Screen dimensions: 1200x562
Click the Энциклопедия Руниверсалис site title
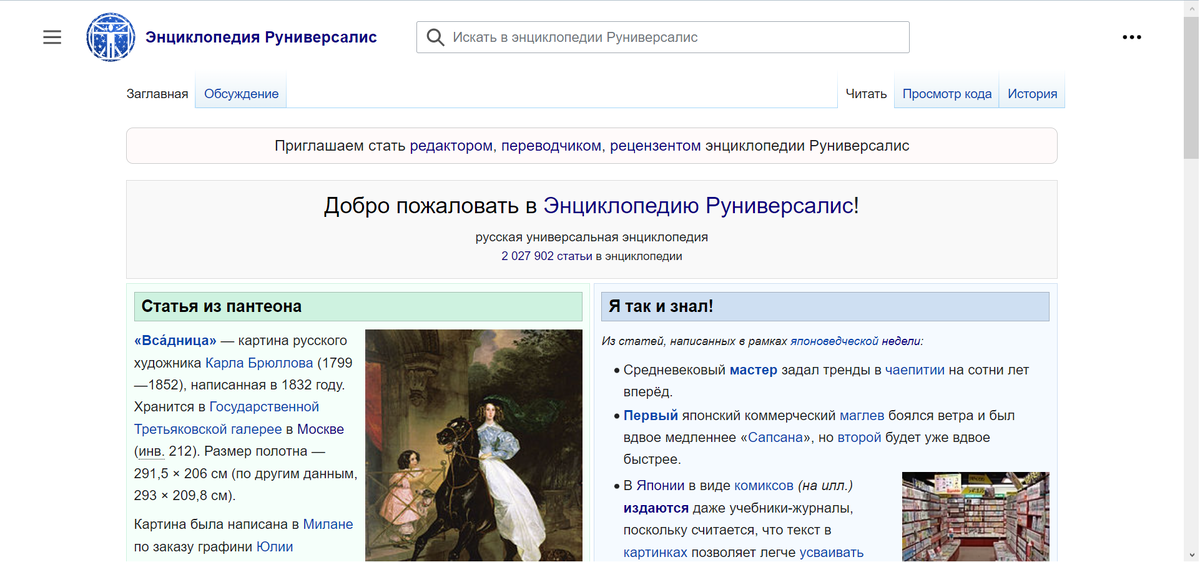[261, 37]
